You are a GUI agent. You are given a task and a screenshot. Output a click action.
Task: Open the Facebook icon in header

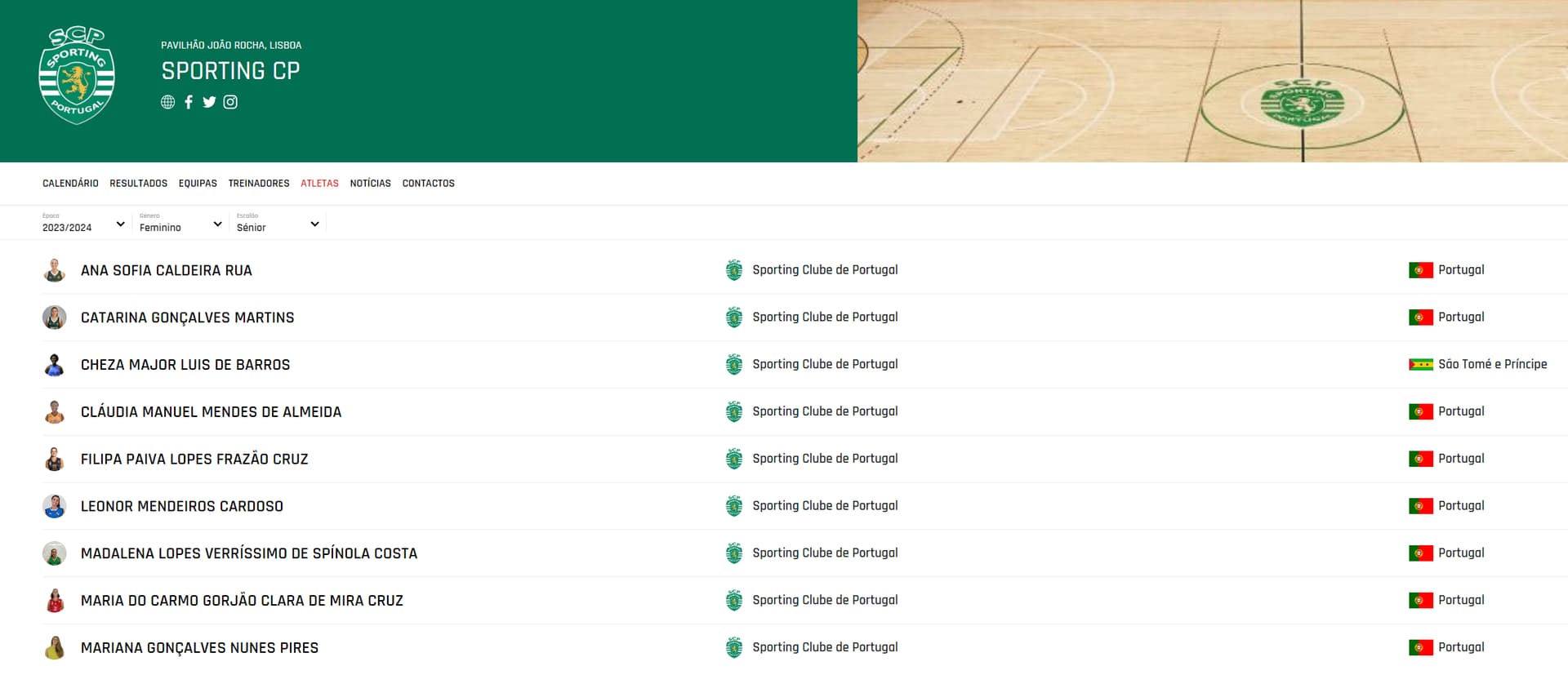tap(189, 102)
